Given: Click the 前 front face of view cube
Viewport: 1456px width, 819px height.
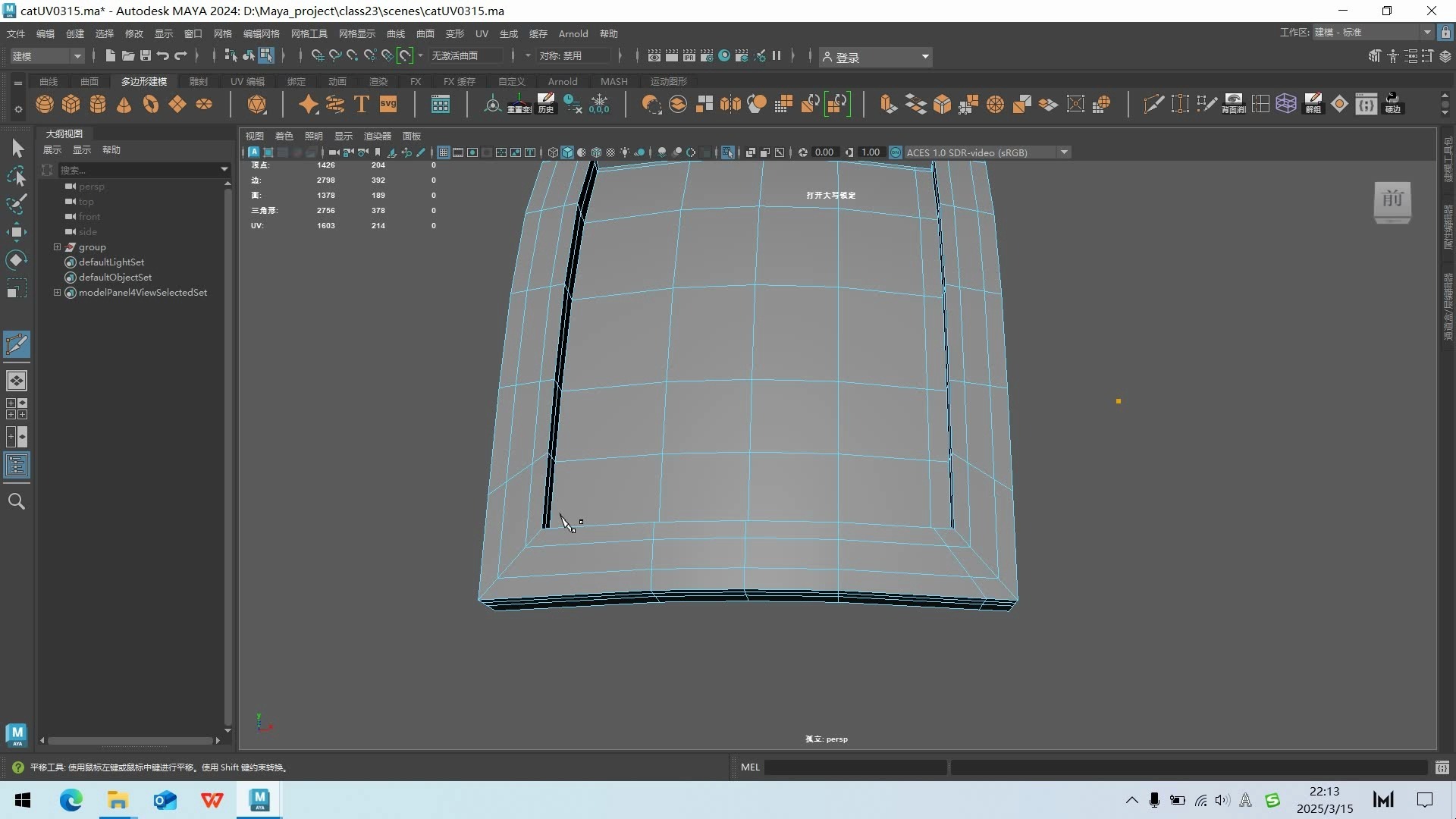Looking at the screenshot, I should point(1392,199).
